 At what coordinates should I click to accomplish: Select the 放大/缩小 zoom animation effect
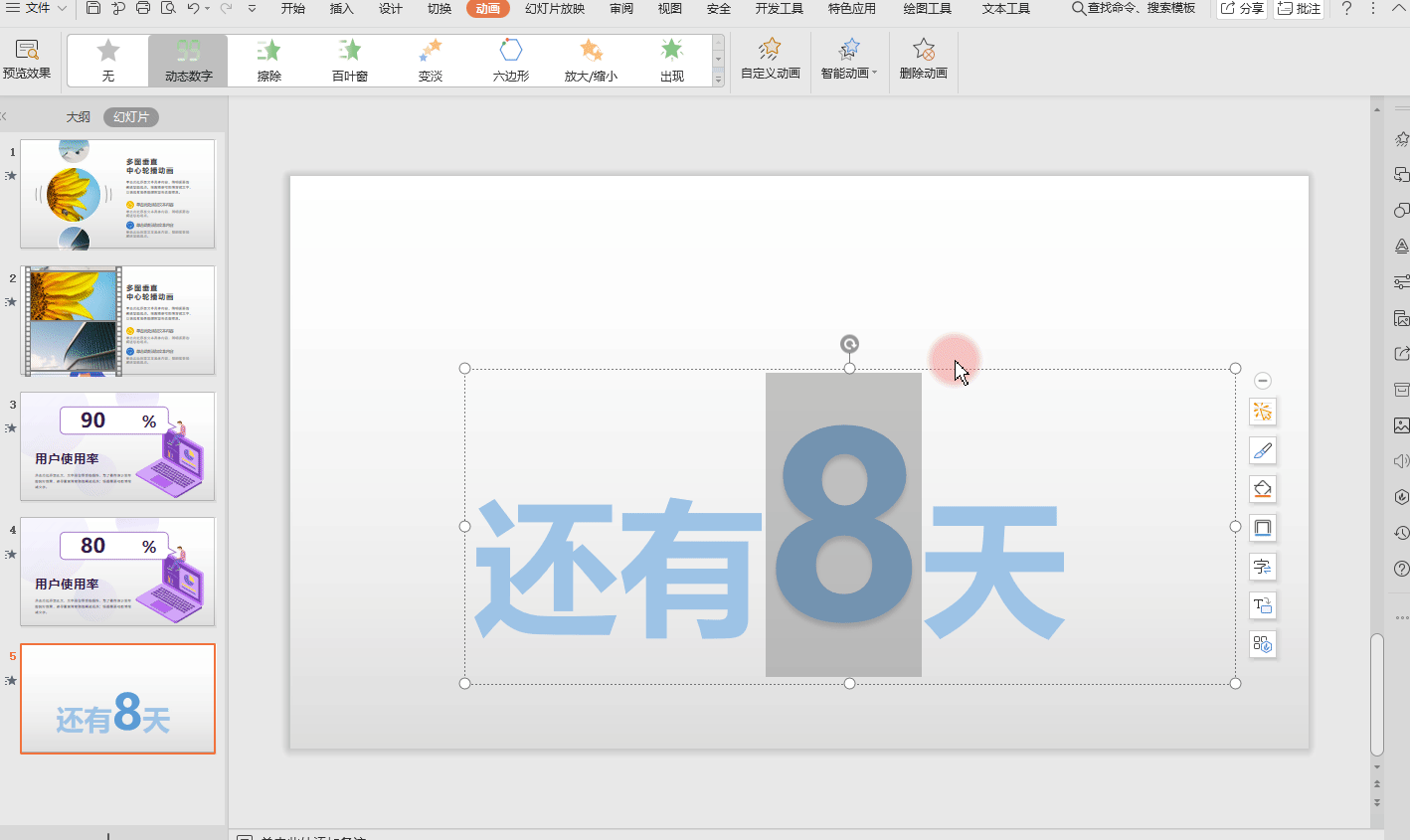[x=591, y=61]
